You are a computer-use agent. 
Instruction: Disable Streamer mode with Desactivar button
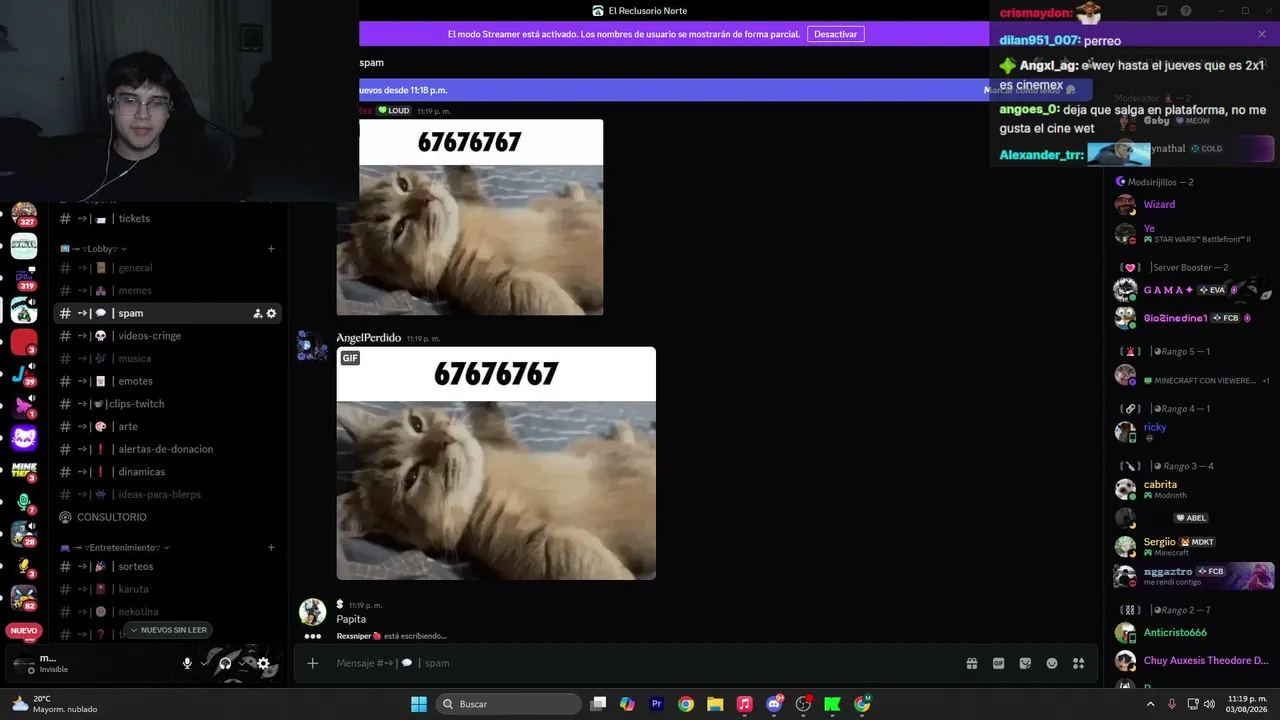[x=836, y=34]
